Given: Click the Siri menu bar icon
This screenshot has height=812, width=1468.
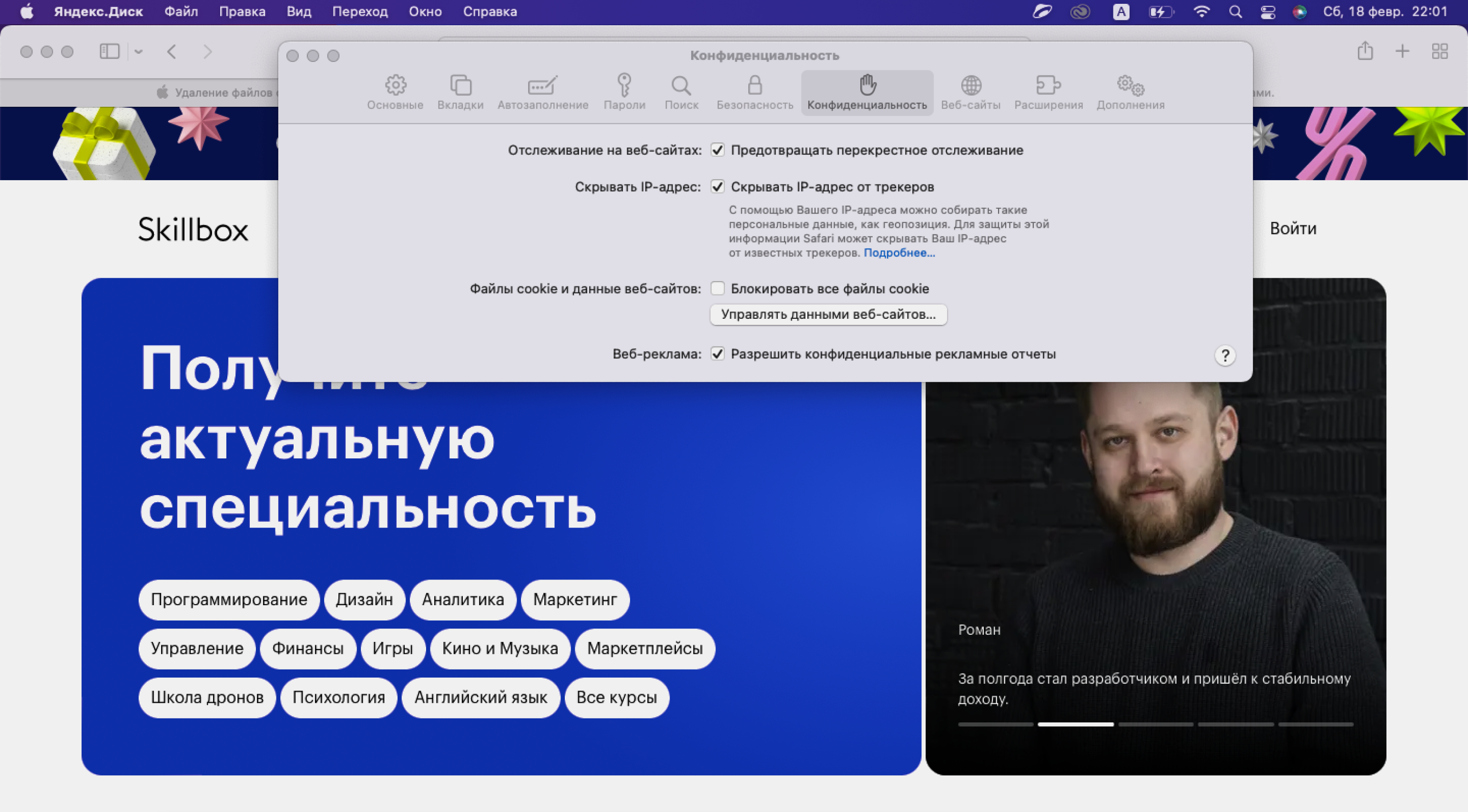Looking at the screenshot, I should pyautogui.click(x=1300, y=11).
